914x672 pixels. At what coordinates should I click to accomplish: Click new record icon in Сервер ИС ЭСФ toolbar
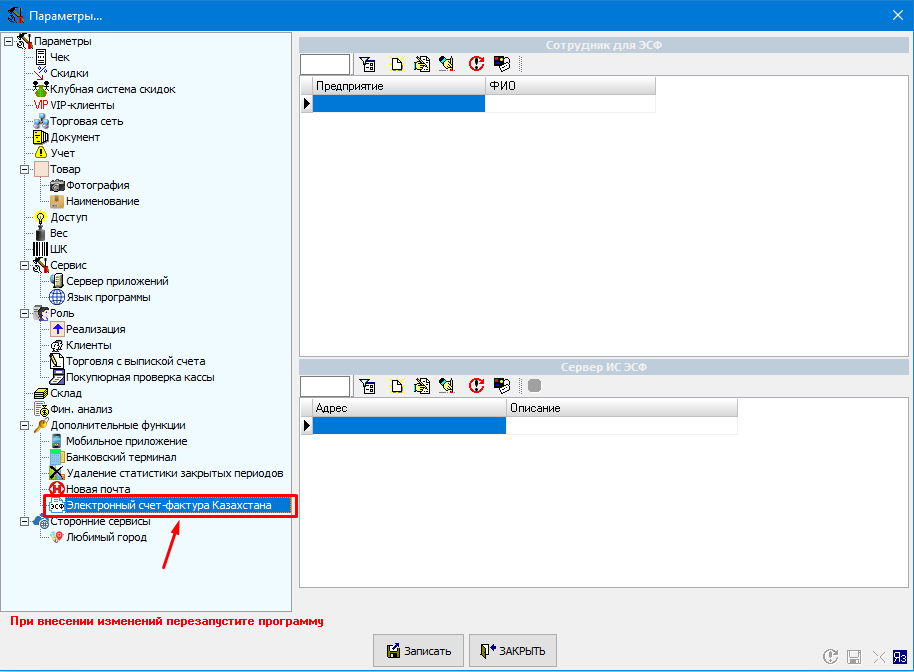pos(396,386)
